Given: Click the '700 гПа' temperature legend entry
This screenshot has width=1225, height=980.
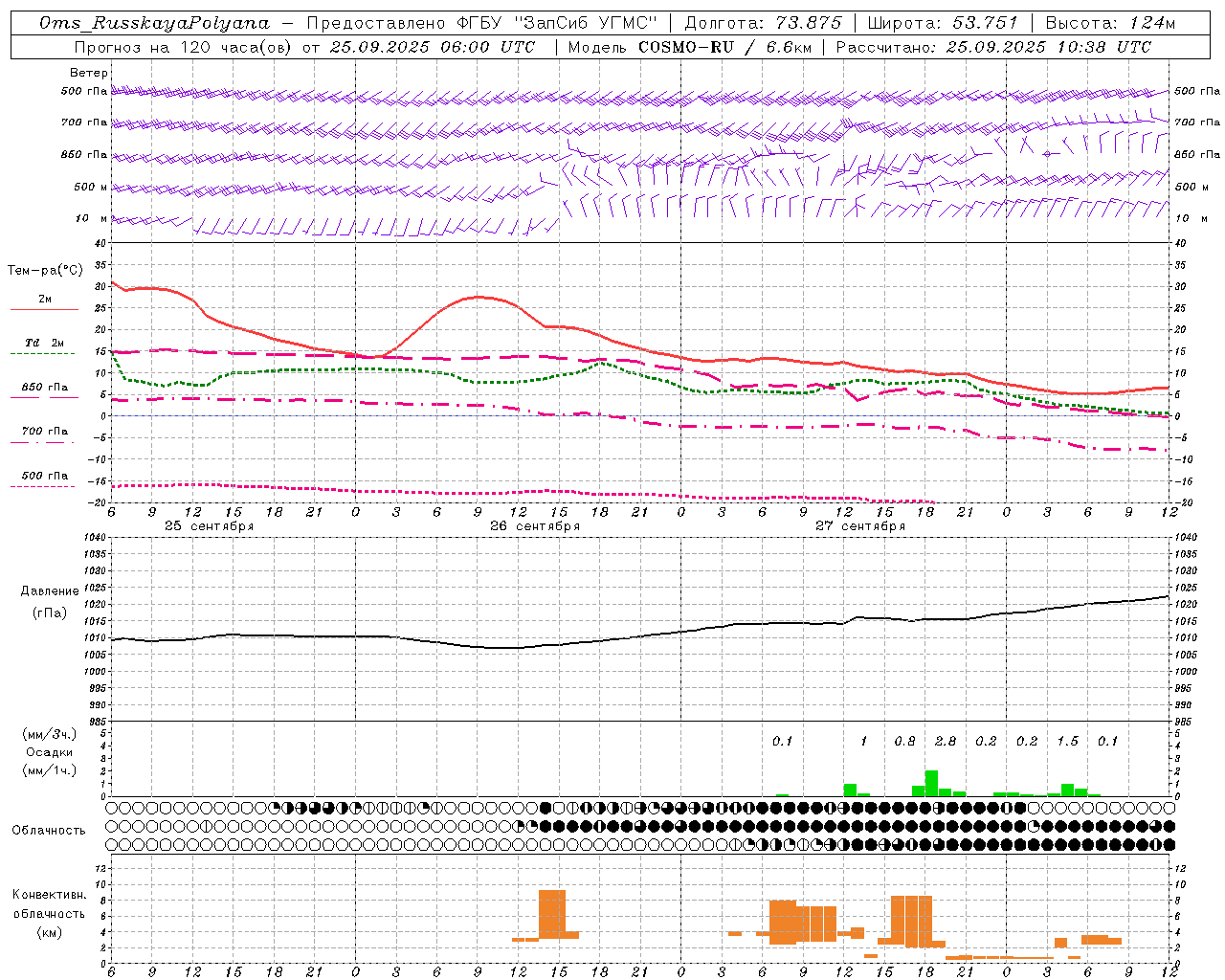Looking at the screenshot, I should pyautogui.click(x=45, y=432).
